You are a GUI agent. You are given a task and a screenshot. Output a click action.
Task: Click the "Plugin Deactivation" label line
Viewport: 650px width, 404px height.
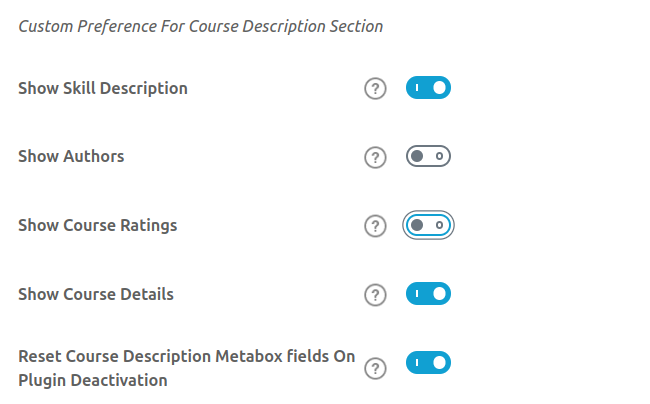[x=93, y=380]
